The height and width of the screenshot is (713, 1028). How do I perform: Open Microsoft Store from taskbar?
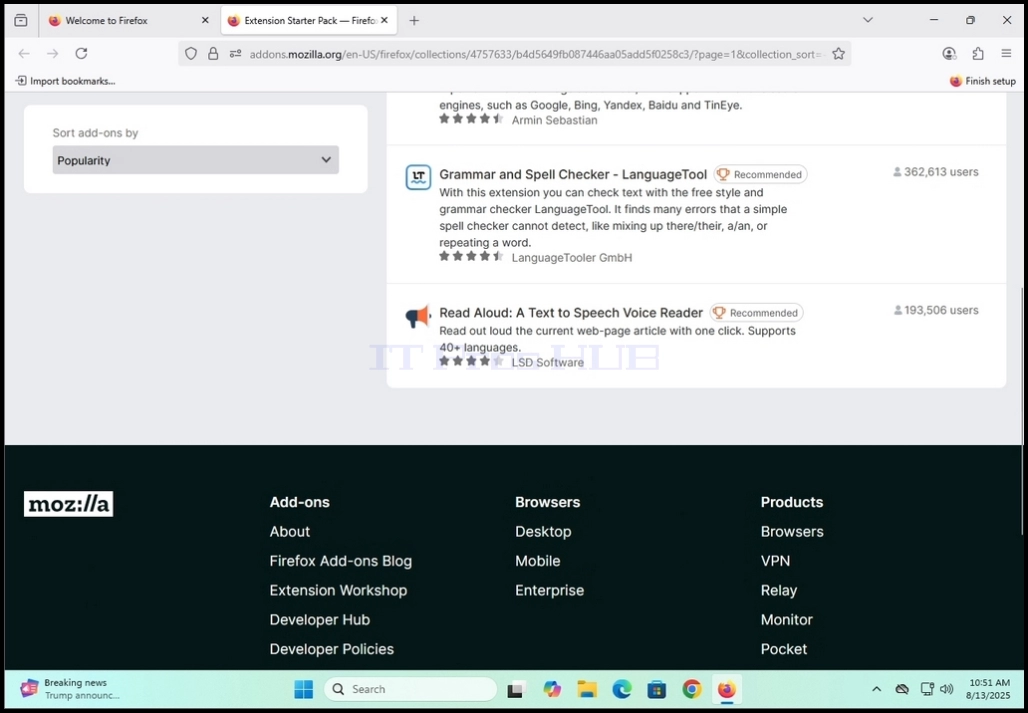pos(656,689)
